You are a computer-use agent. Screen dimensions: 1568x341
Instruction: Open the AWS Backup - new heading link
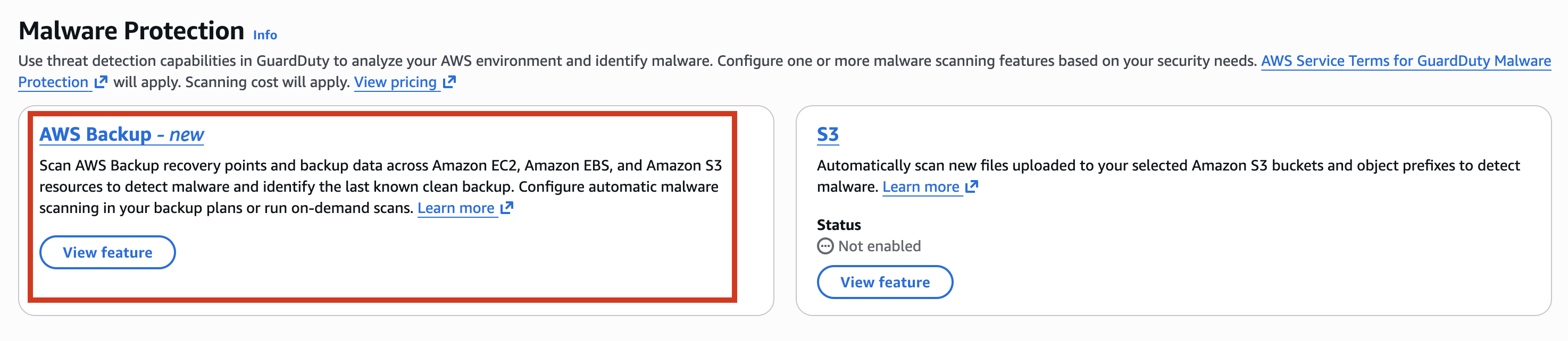(121, 134)
